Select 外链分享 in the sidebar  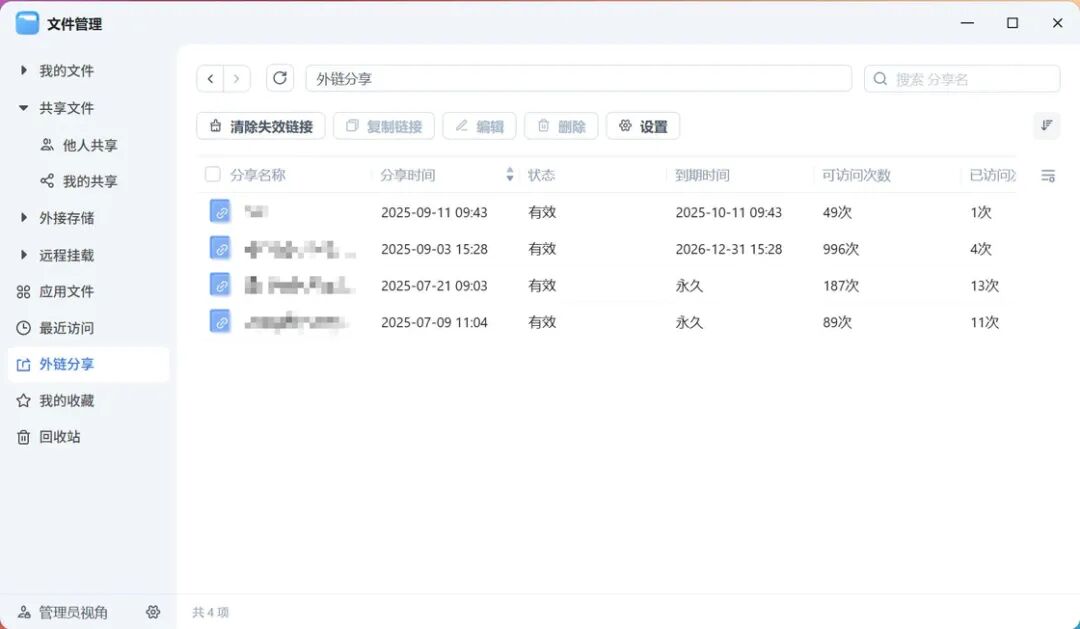[x=89, y=364]
